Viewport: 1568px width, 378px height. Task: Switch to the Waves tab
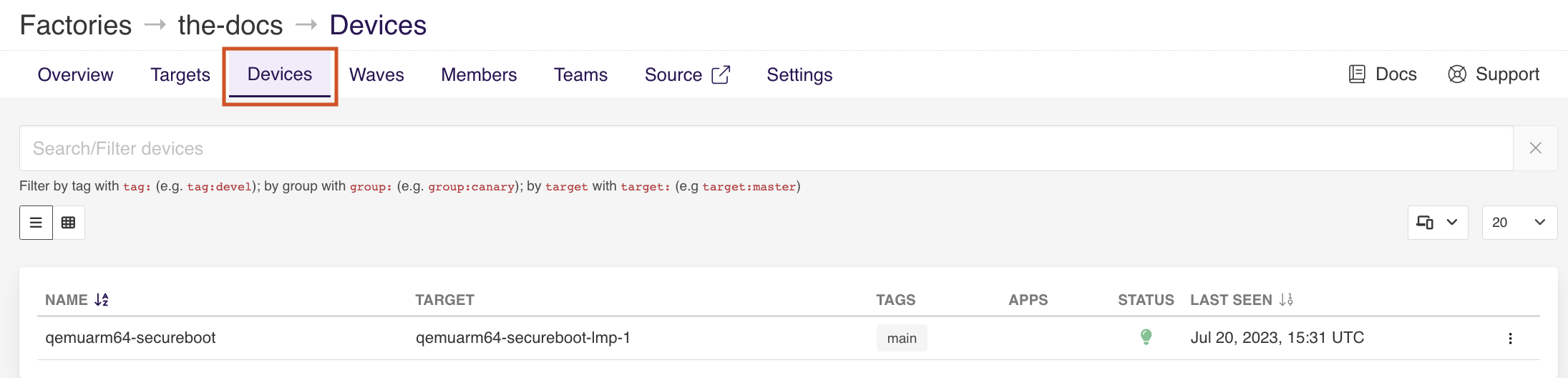pyautogui.click(x=376, y=74)
